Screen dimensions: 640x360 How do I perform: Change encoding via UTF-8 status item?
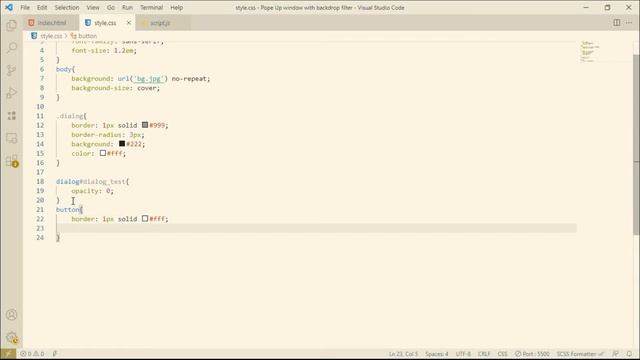click(x=463, y=354)
